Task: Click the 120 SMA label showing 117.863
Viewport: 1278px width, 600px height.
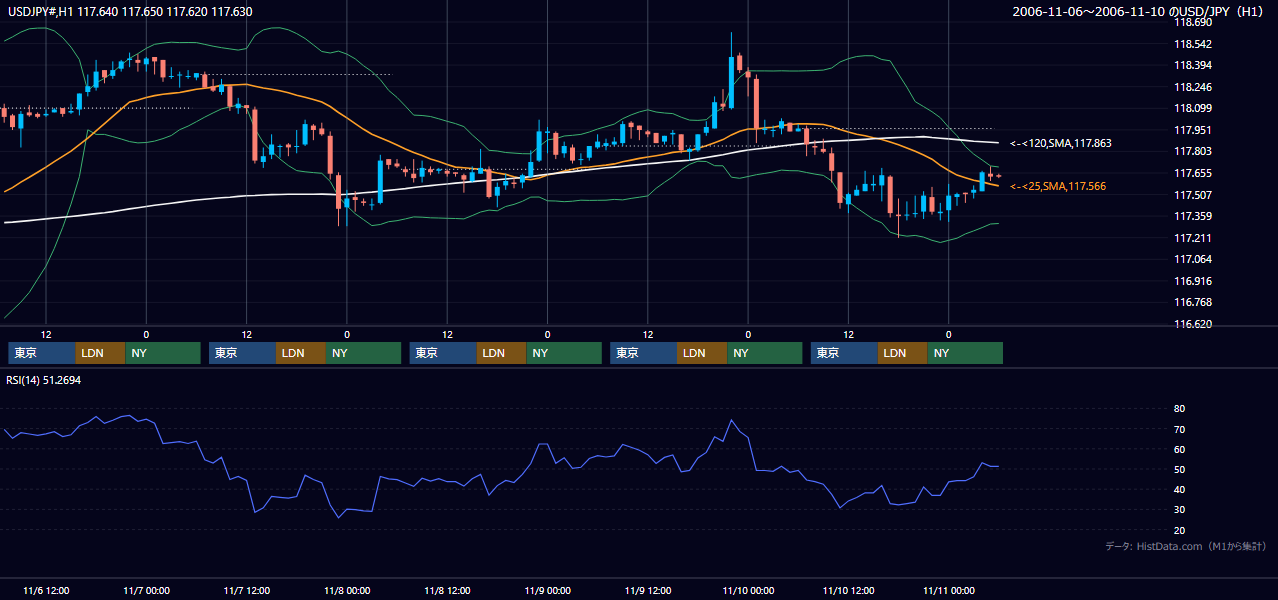Action: [x=1060, y=143]
